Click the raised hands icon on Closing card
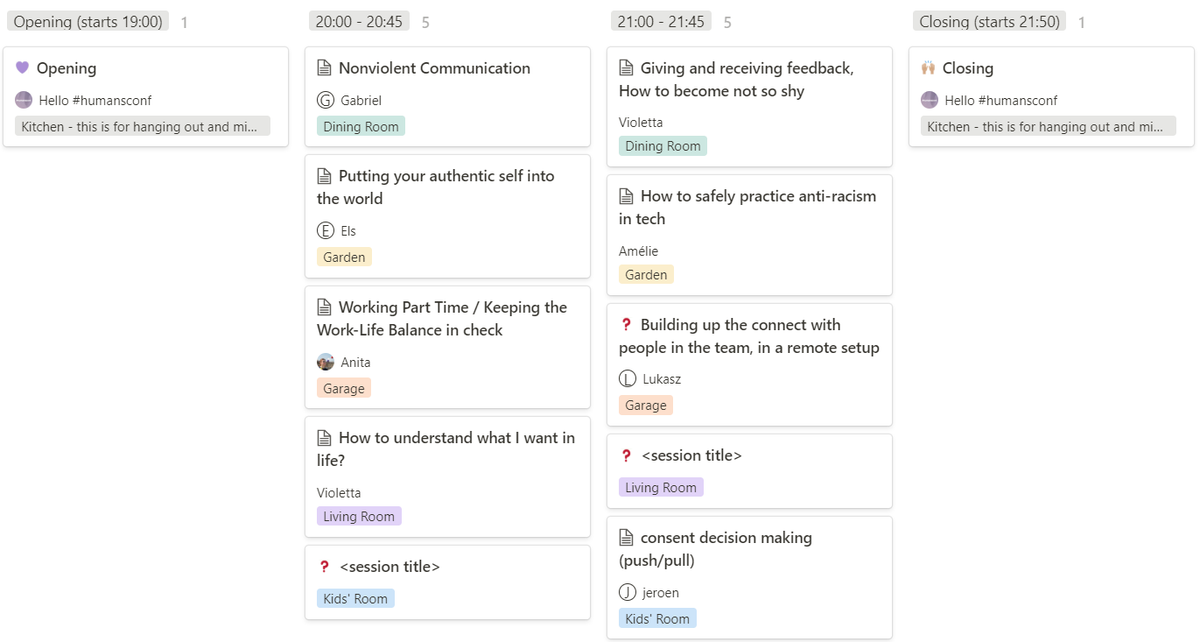This screenshot has width=1200, height=642. [x=928, y=68]
